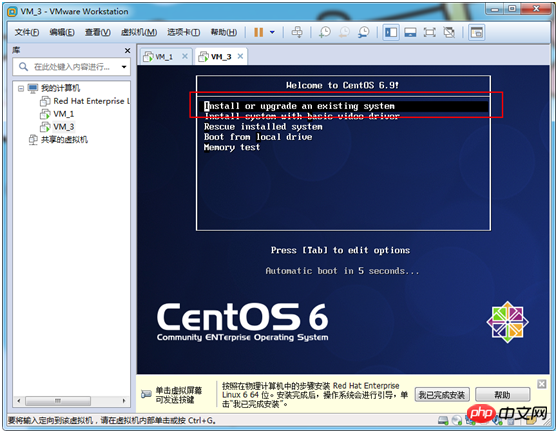Close the VM_1 tab
This screenshot has height=433, width=558.
185,56
